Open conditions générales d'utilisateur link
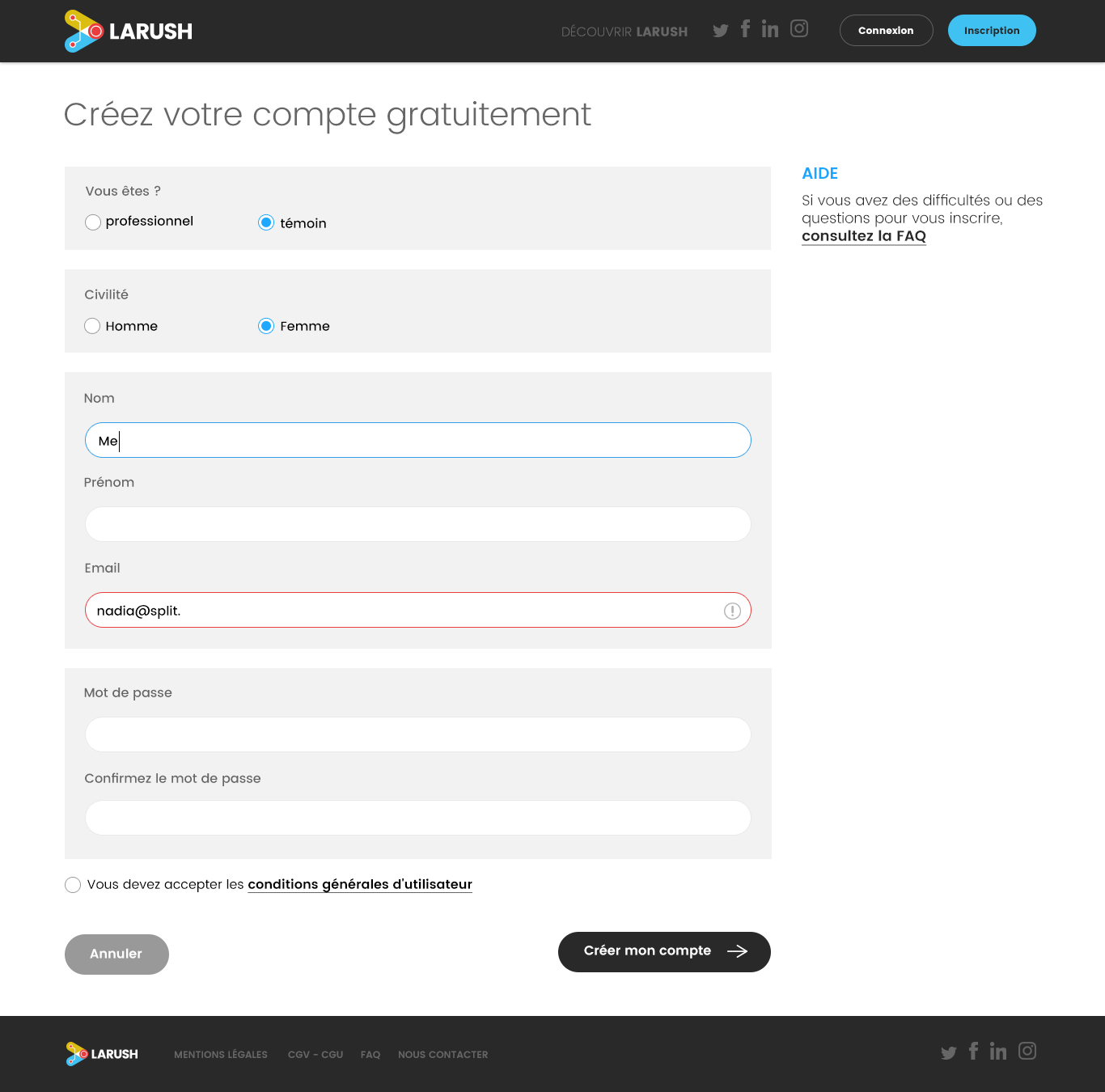The height and width of the screenshot is (1092, 1105). point(360,884)
